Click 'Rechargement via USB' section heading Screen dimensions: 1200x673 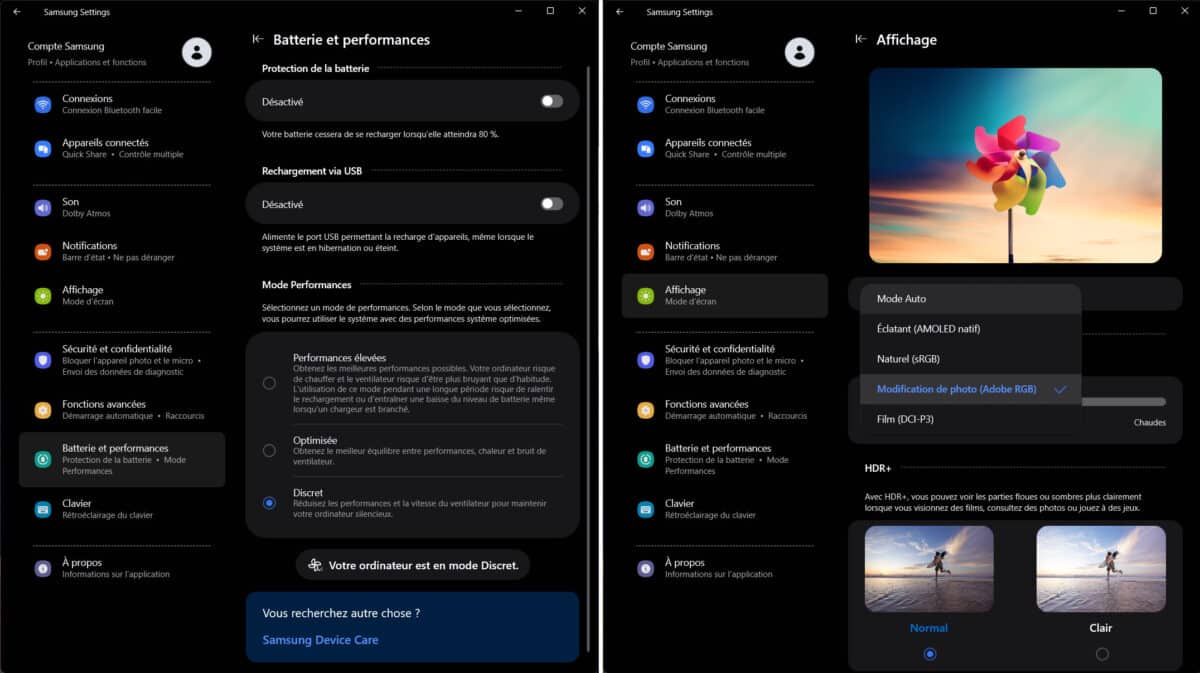coord(311,171)
